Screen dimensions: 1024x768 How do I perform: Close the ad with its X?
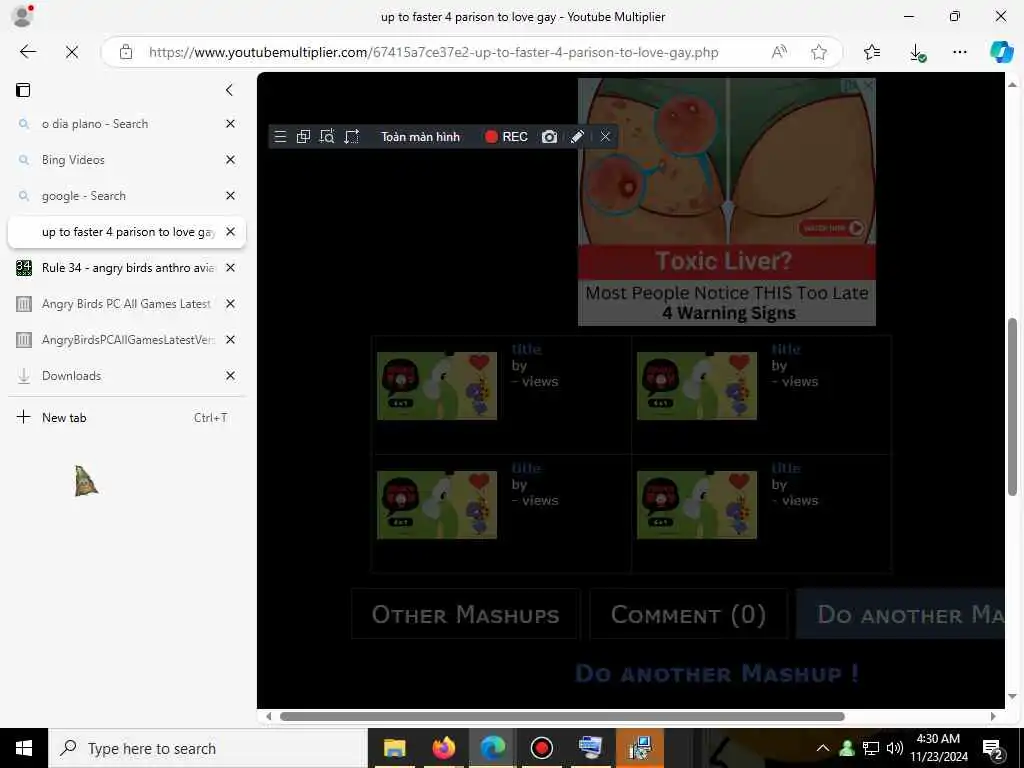coord(868,86)
